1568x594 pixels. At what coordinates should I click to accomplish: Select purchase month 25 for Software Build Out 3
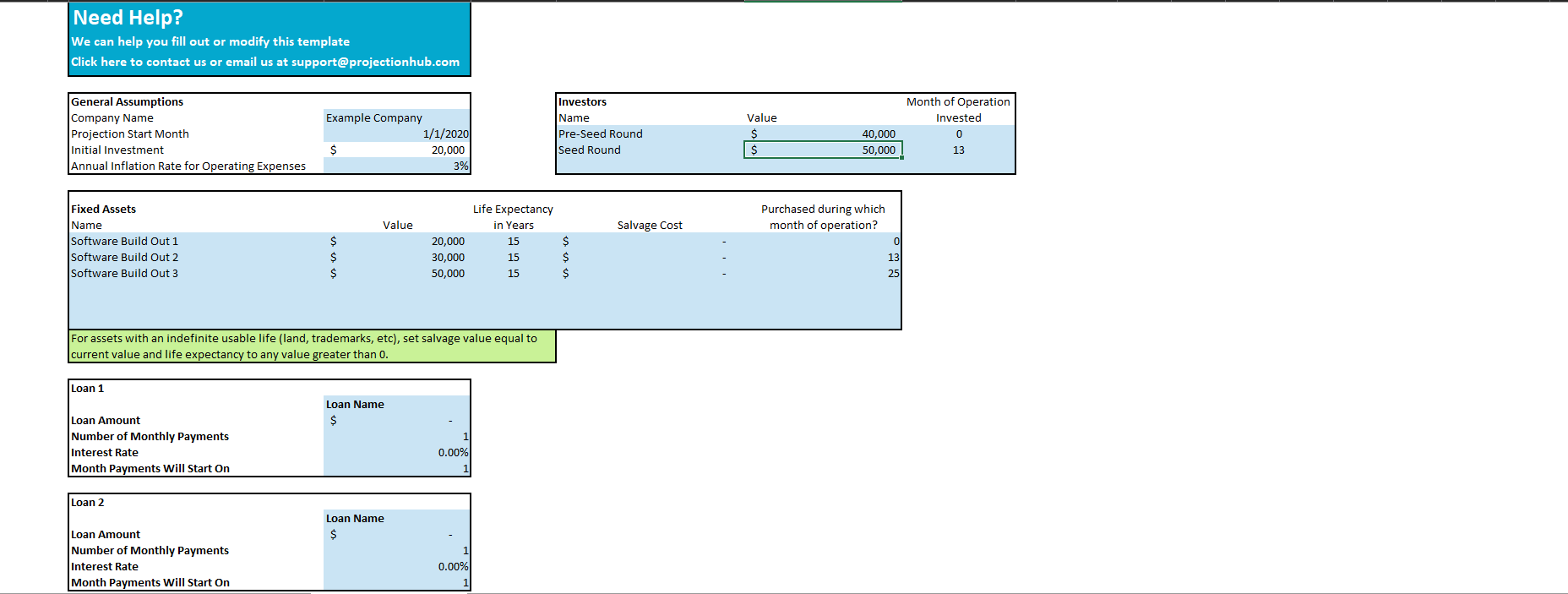pyautogui.click(x=823, y=273)
